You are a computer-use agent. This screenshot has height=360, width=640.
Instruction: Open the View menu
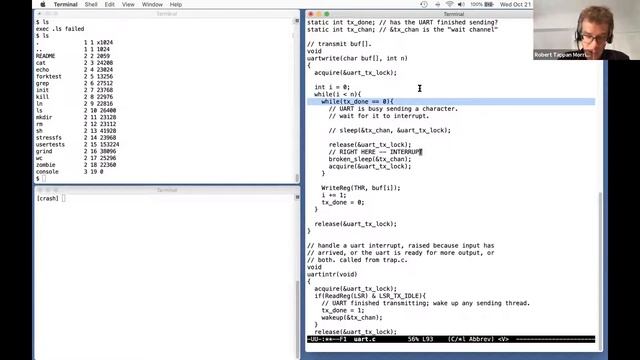point(128,4)
